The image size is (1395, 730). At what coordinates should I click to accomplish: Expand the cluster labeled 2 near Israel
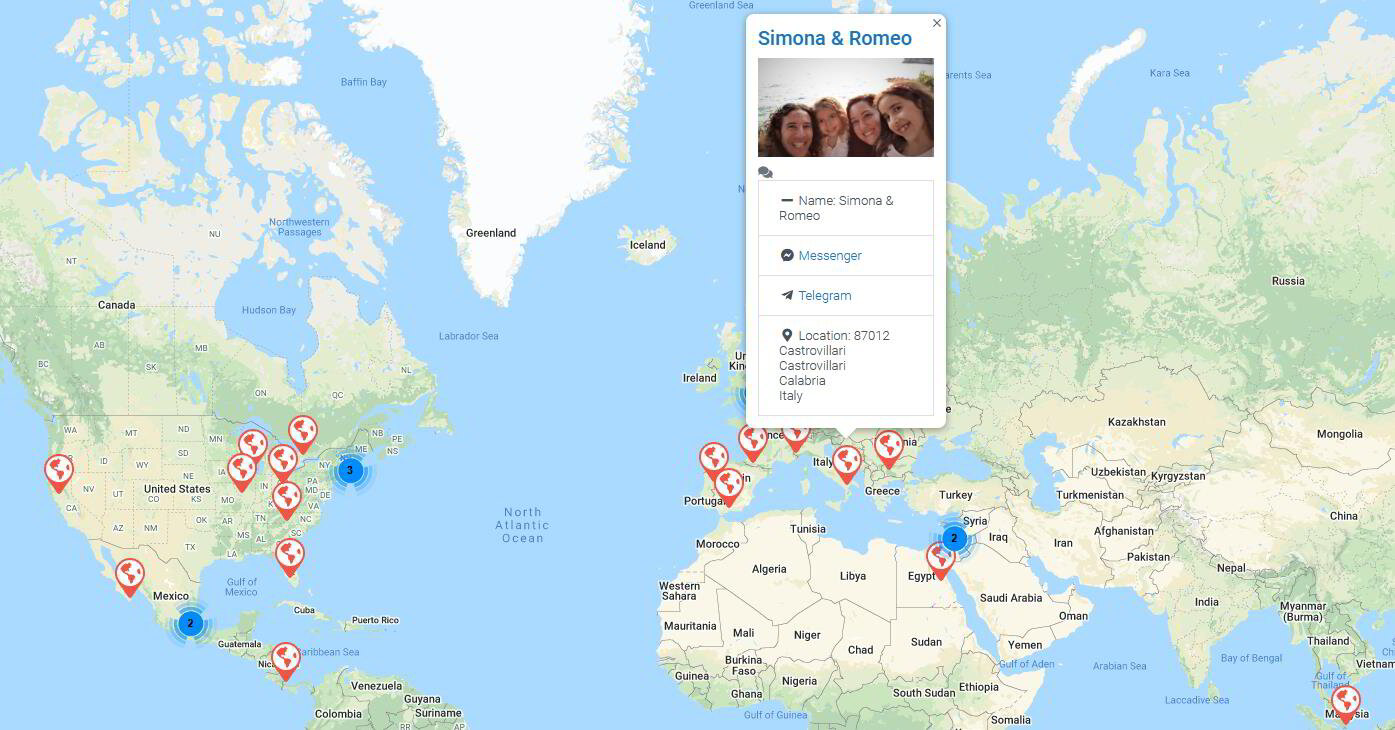click(x=953, y=538)
